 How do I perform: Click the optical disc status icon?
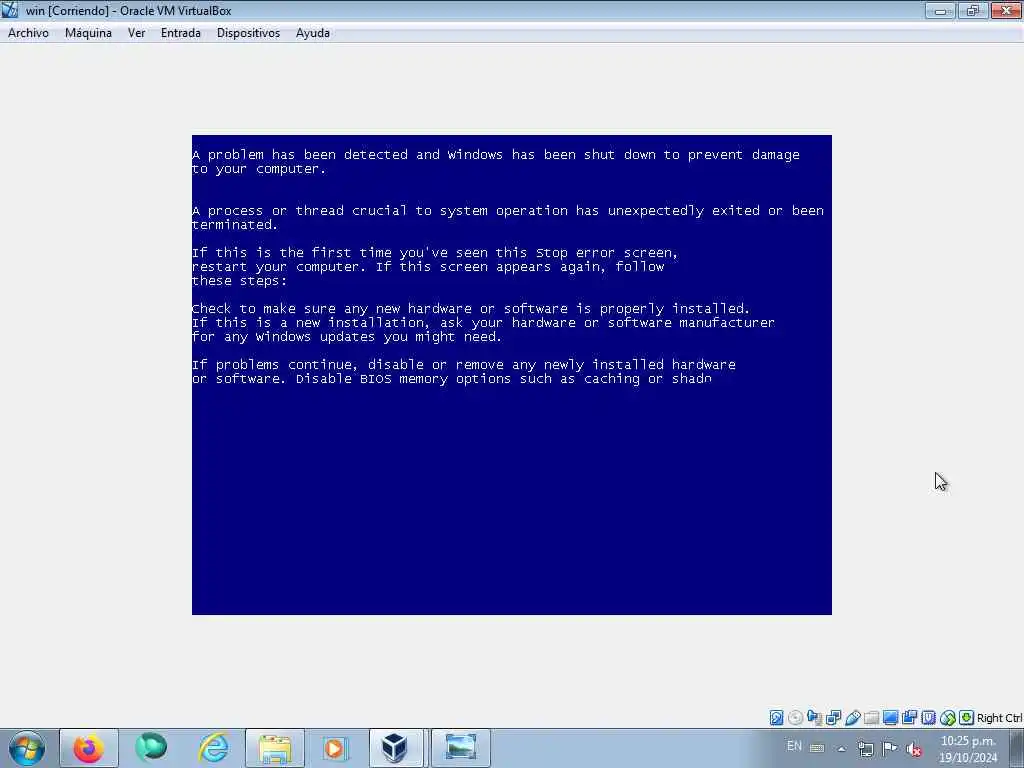(795, 718)
